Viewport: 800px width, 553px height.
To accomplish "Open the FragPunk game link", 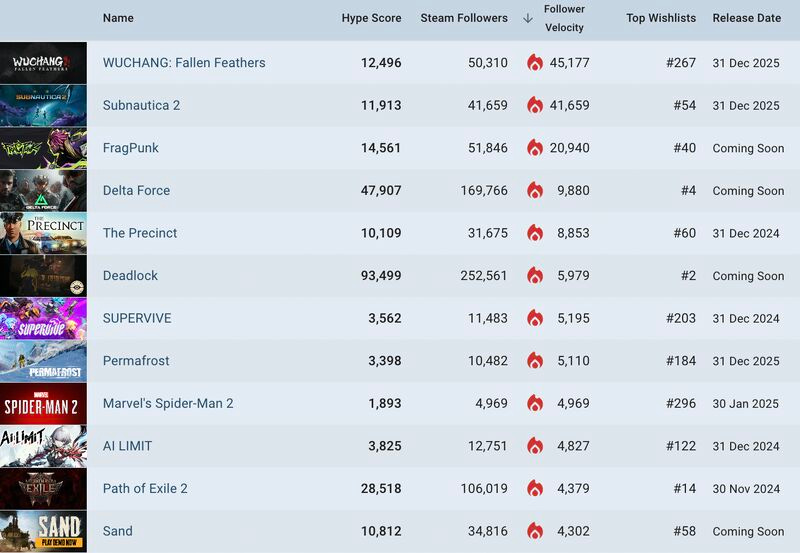I will click(131, 148).
